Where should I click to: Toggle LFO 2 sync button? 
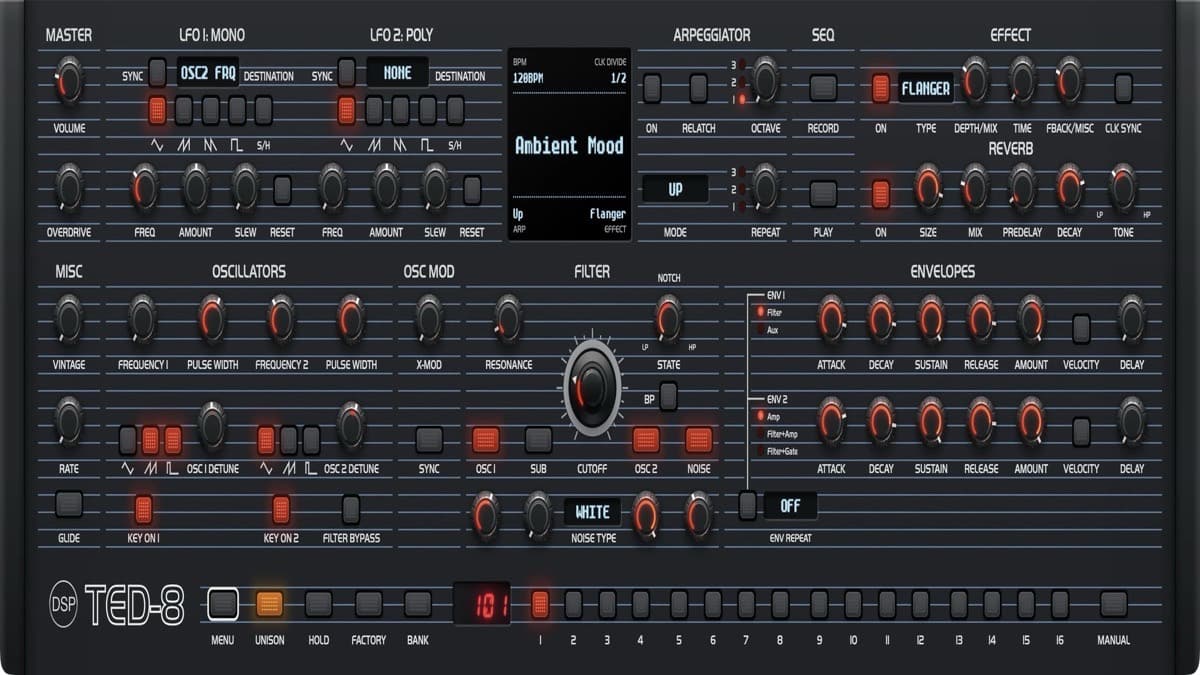pos(347,73)
